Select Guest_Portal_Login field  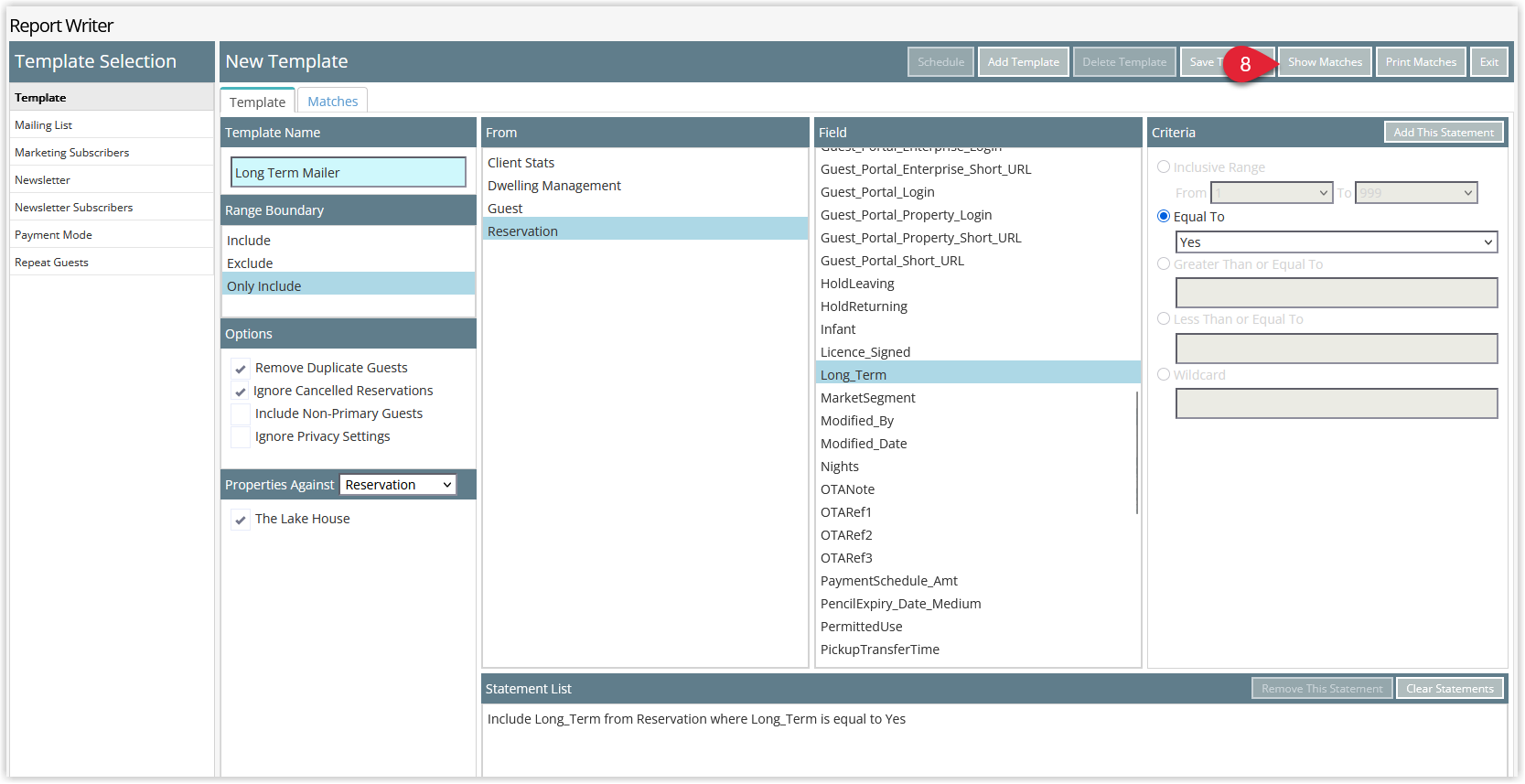pos(977,192)
